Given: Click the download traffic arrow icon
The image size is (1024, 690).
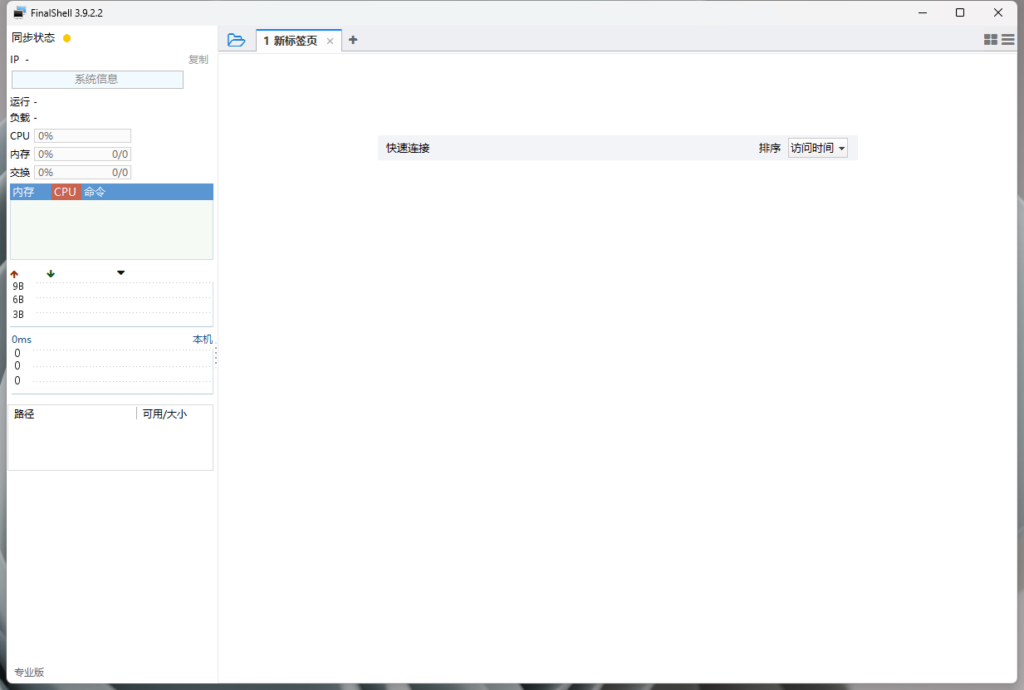Looking at the screenshot, I should click(x=50, y=273).
